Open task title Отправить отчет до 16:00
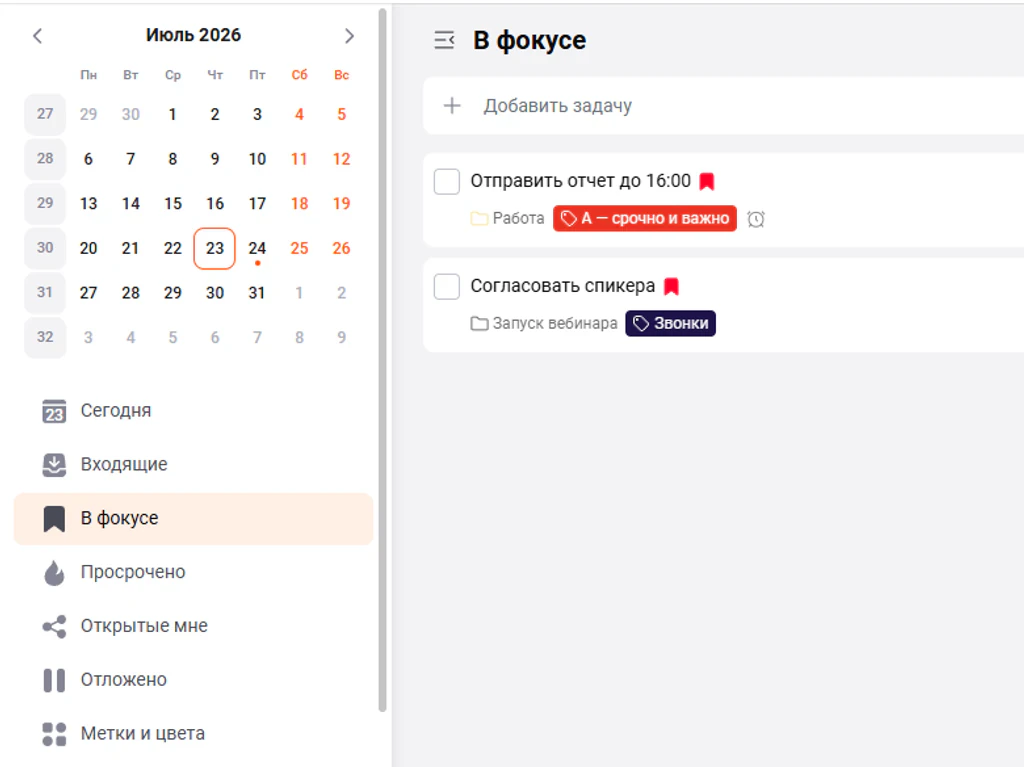 581,181
